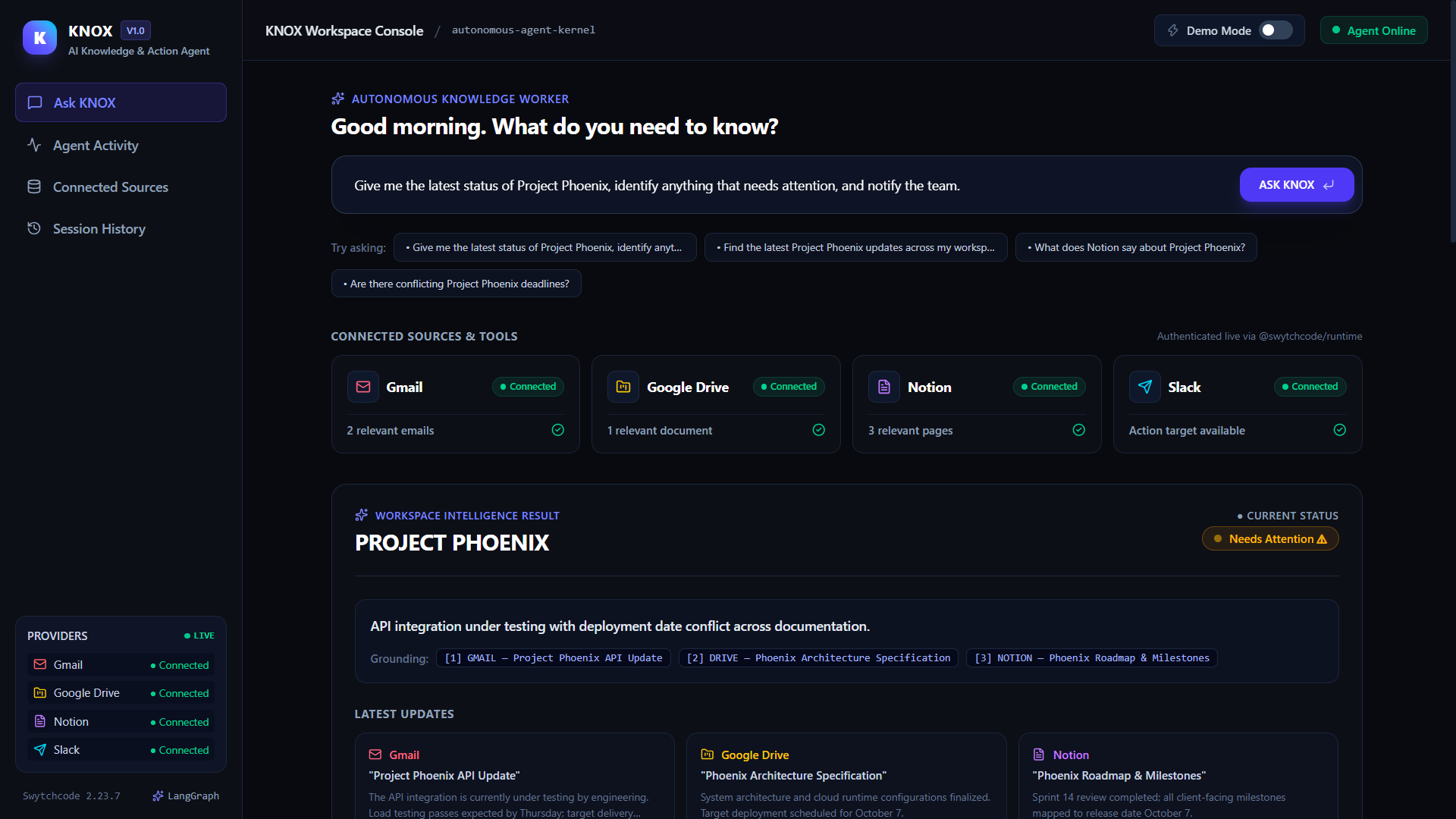This screenshot has height=819, width=1456.
Task: Select Notion row in Providers panel
Action: tap(121, 721)
